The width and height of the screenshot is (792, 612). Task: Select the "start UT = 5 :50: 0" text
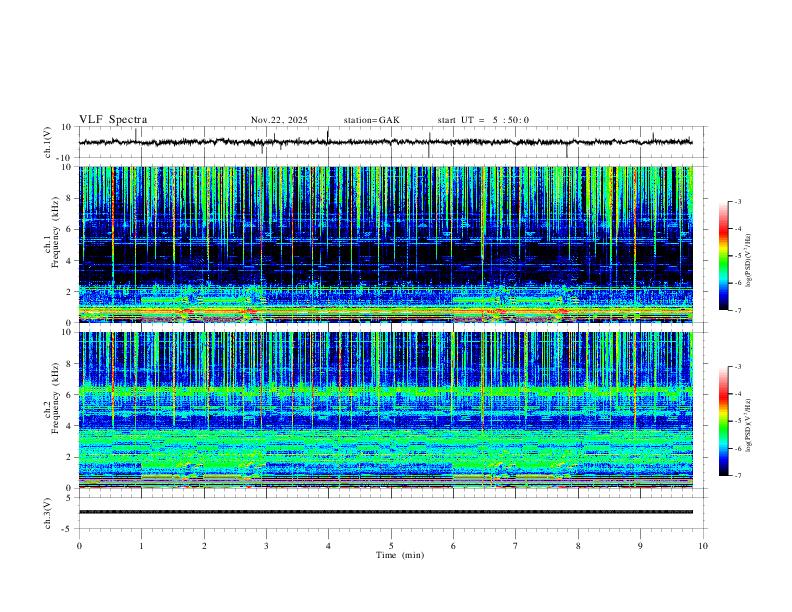pos(483,120)
